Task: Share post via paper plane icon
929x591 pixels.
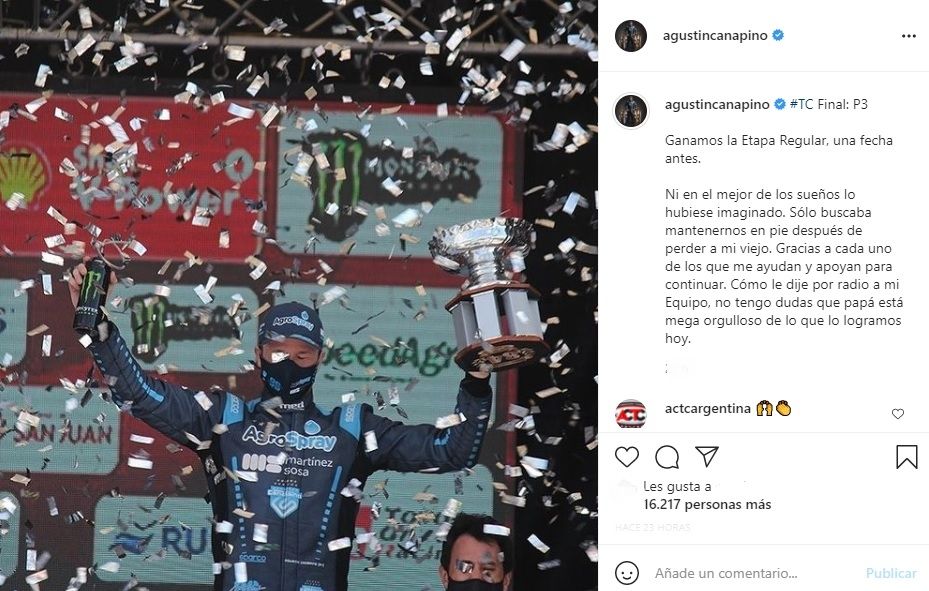Action: 707,456
